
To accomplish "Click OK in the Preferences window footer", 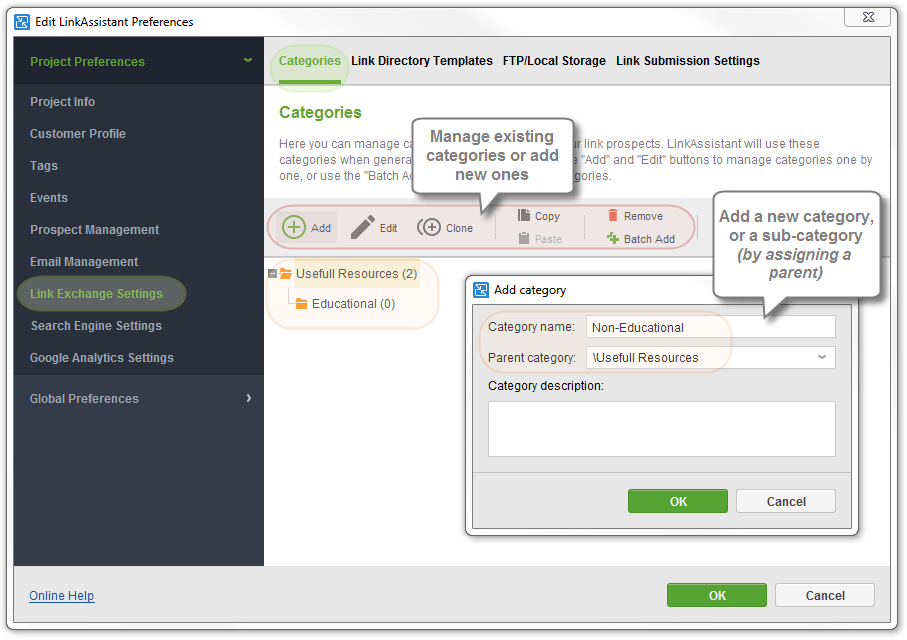I will 717,595.
